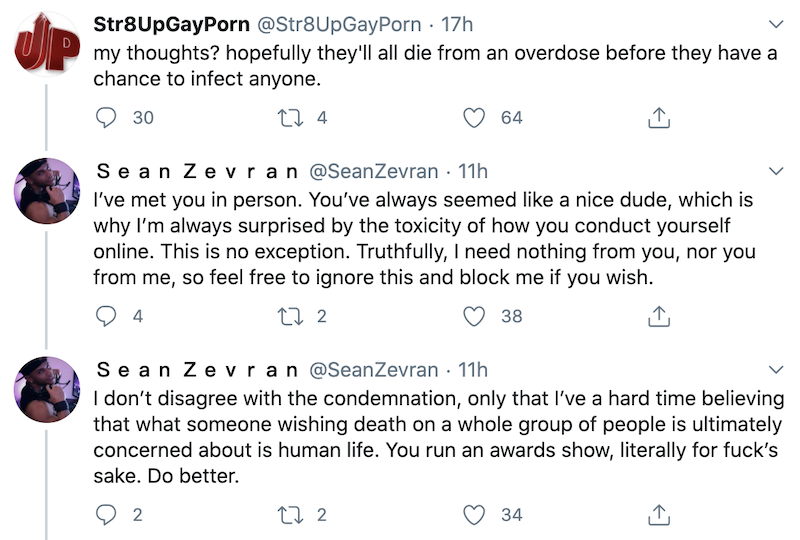Share Sean Zevran's "I've met you" tweet
The image size is (800, 540).
(x=658, y=317)
